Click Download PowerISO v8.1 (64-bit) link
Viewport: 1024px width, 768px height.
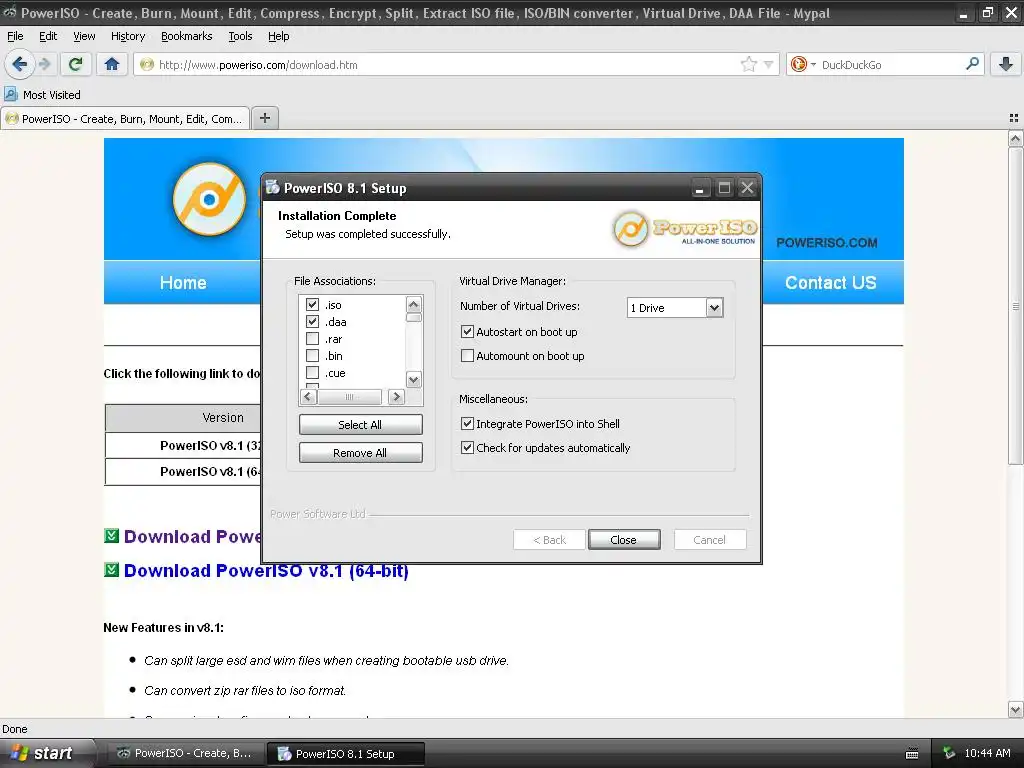pos(266,570)
